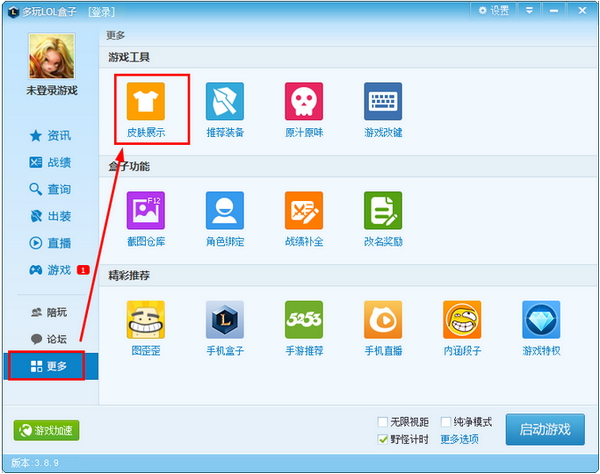Click the 游戏工具 section header
The height and width of the screenshot is (474, 600).
(x=129, y=57)
